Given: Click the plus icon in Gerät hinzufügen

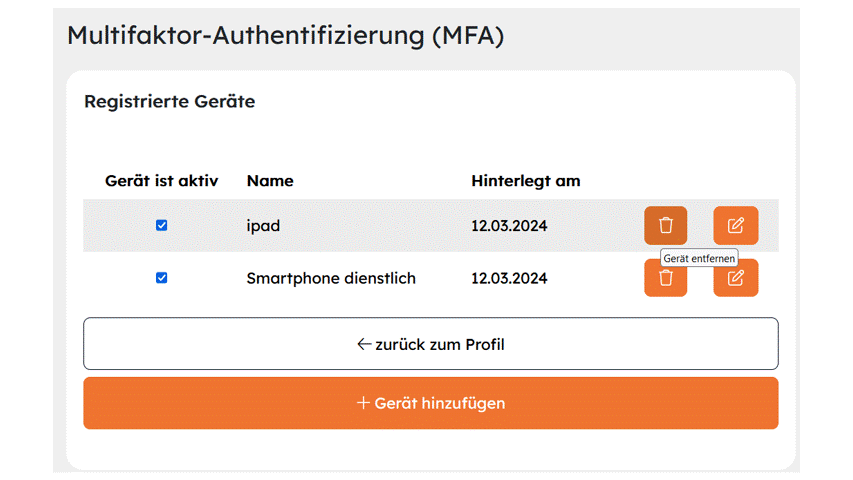Looking at the screenshot, I should coord(363,403).
